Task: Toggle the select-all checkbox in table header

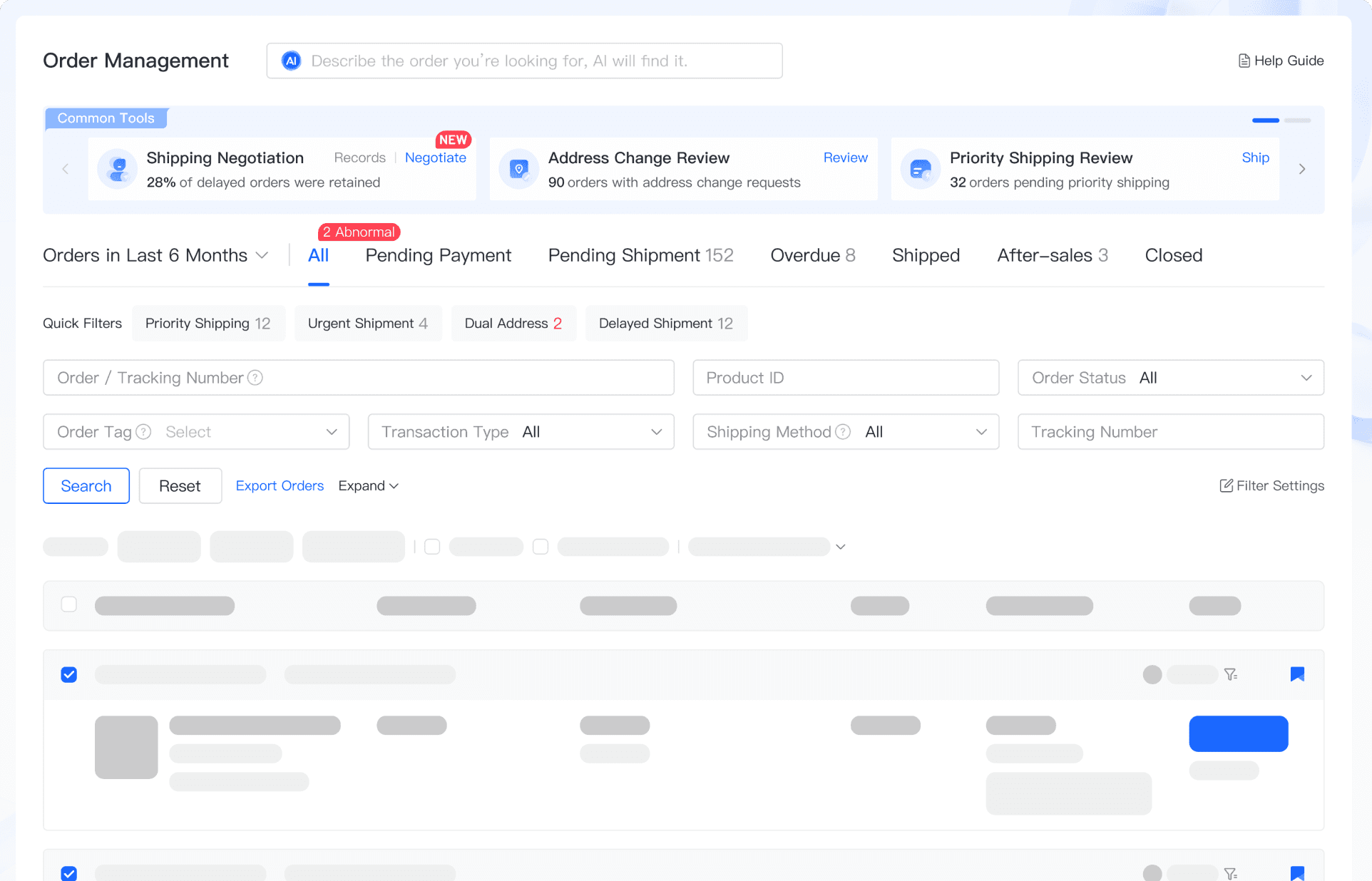Action: pos(69,604)
